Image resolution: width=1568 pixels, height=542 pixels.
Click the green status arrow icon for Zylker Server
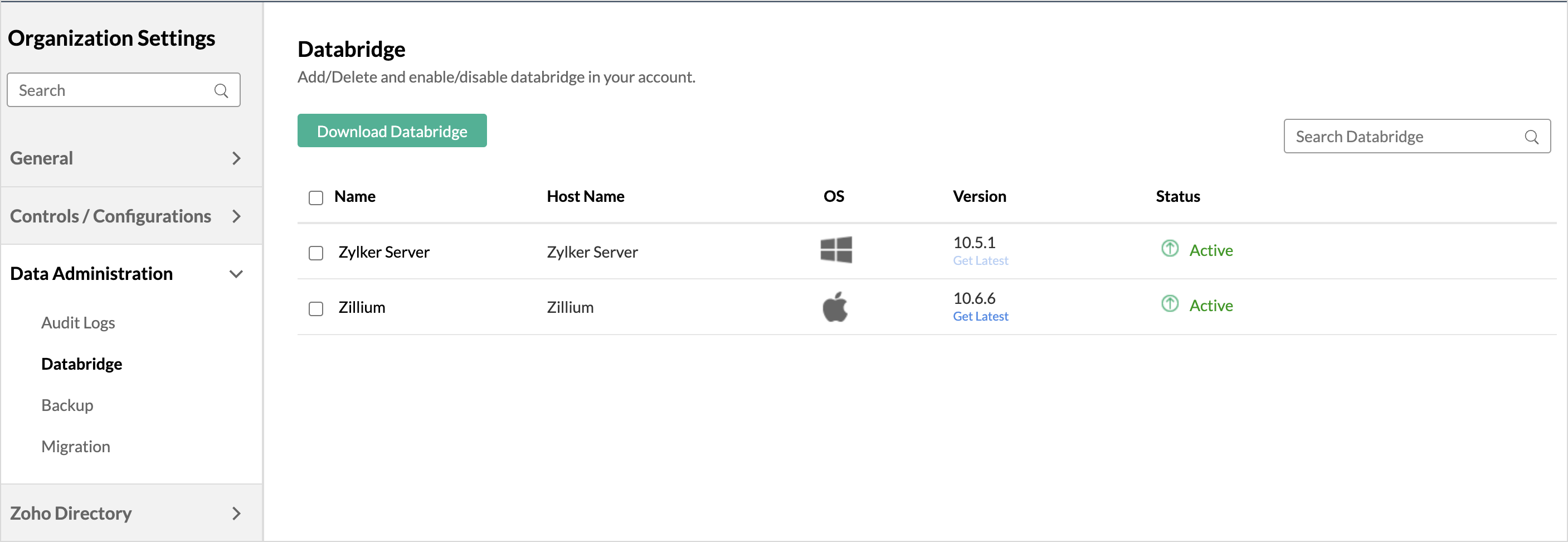1169,249
